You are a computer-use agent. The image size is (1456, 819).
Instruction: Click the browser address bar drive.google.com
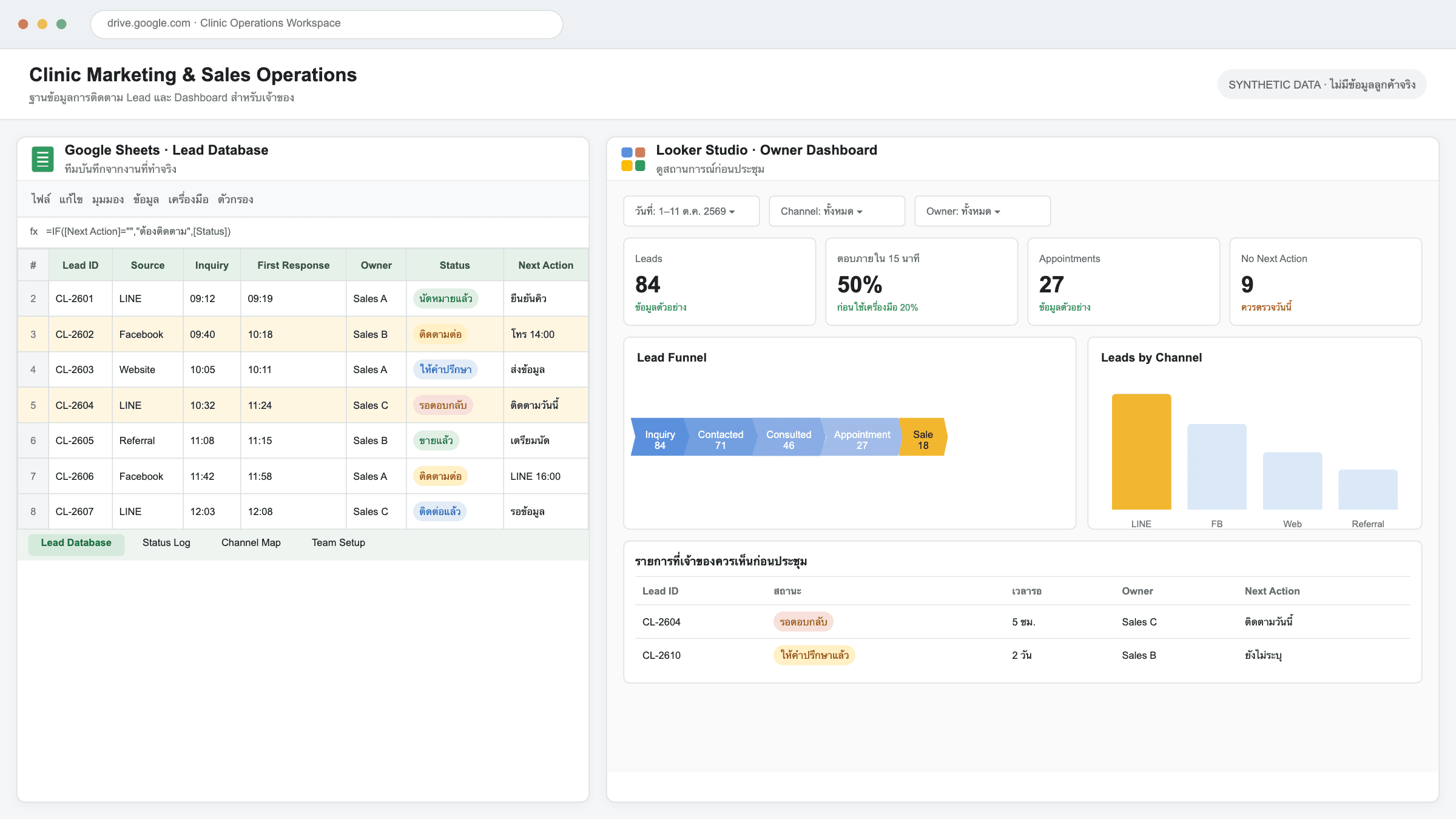(x=326, y=24)
